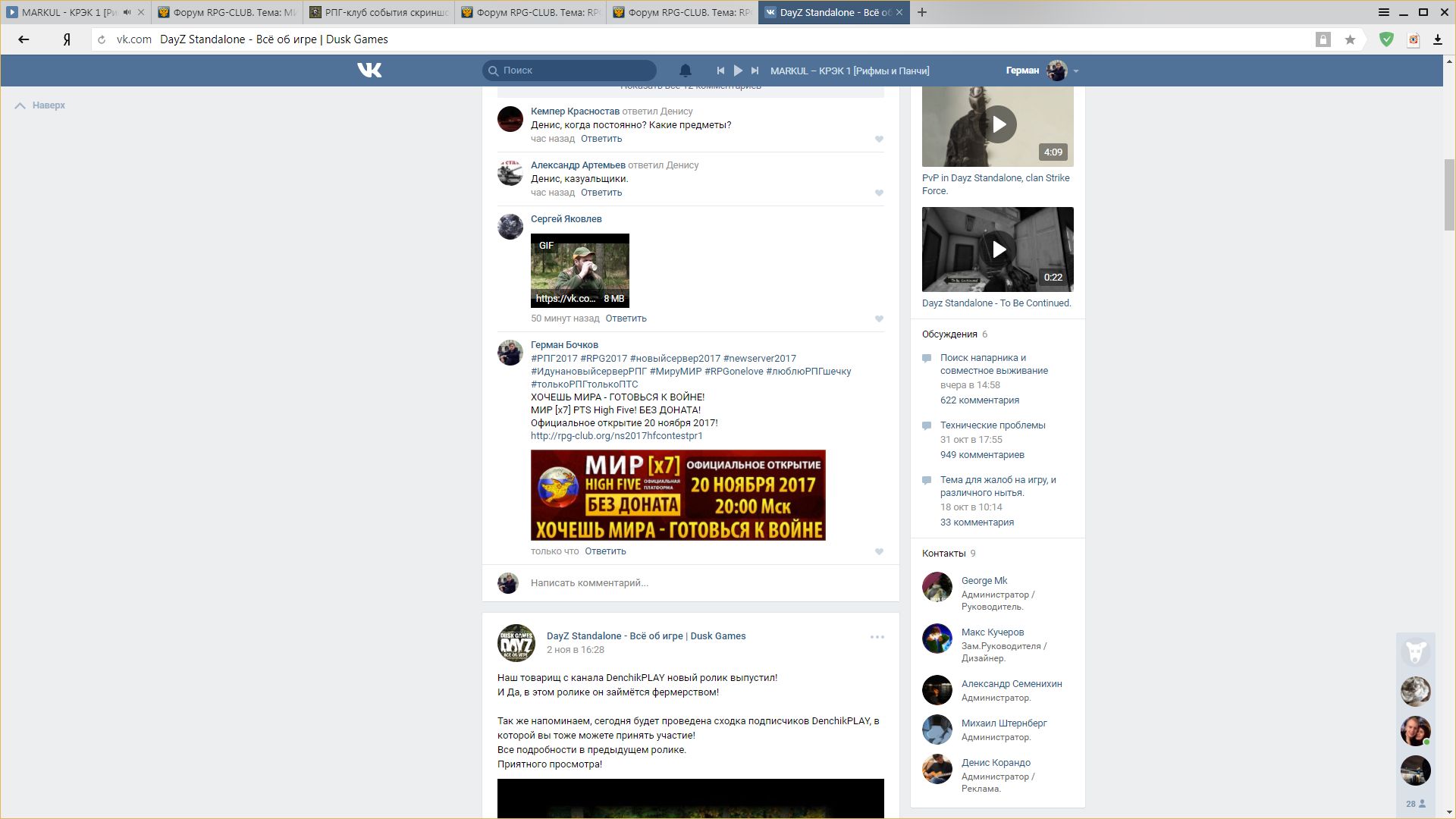This screenshot has height=819, width=1456.
Task: Open the notifications bell icon
Action: 685,71
